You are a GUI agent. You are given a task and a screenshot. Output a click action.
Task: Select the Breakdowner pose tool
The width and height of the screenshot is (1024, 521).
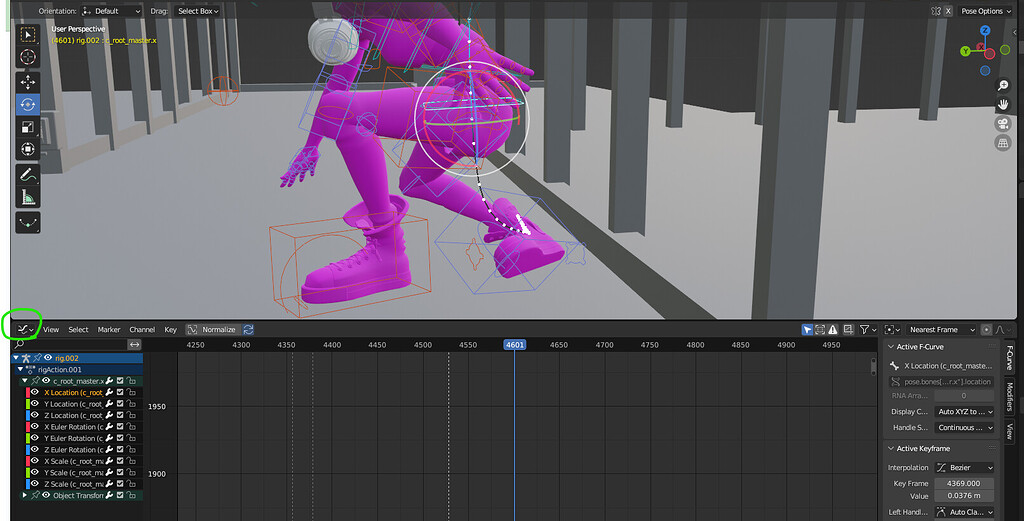(x=27, y=222)
